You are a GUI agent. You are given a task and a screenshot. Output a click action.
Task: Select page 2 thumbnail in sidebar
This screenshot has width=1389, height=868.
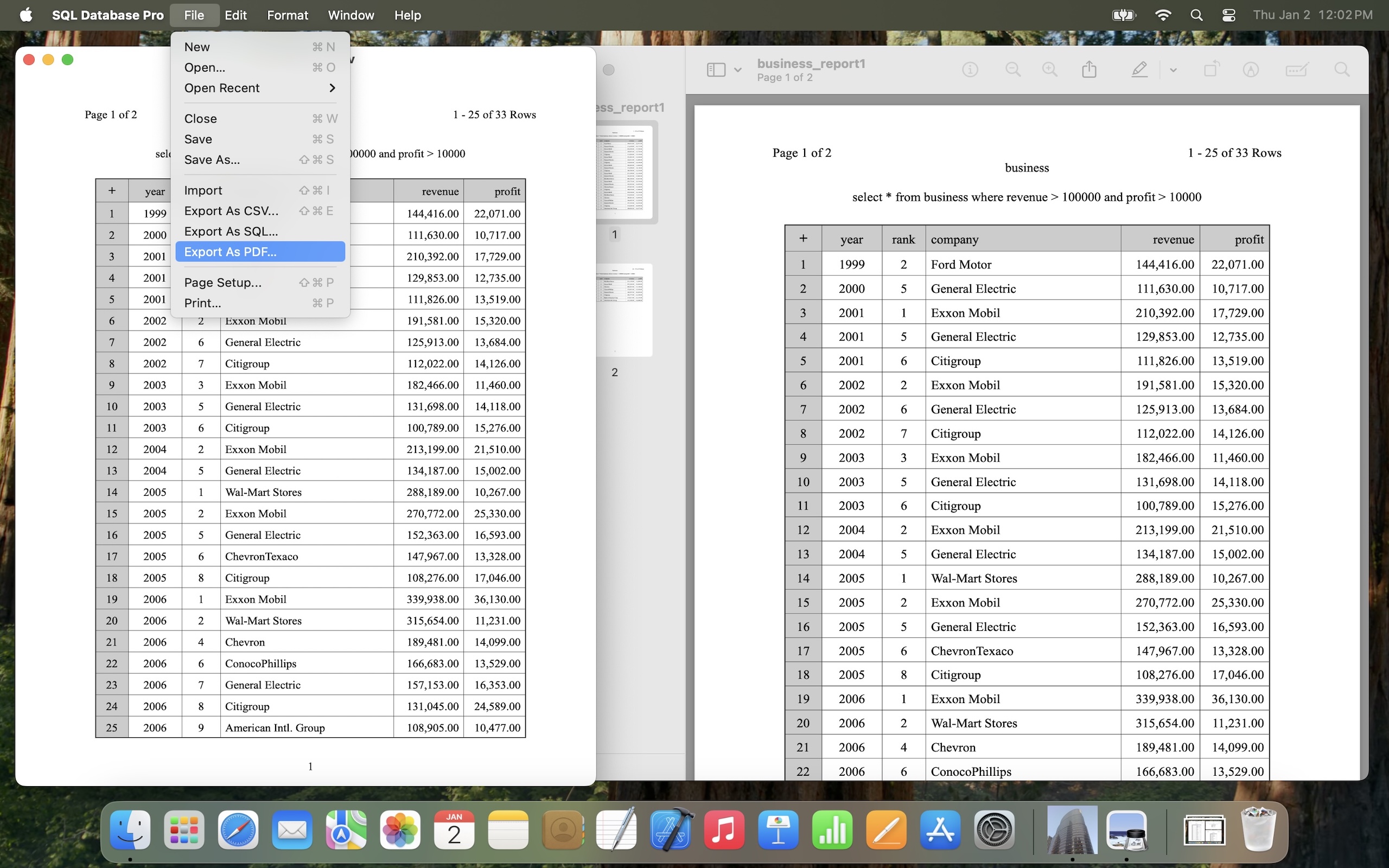click(x=622, y=310)
